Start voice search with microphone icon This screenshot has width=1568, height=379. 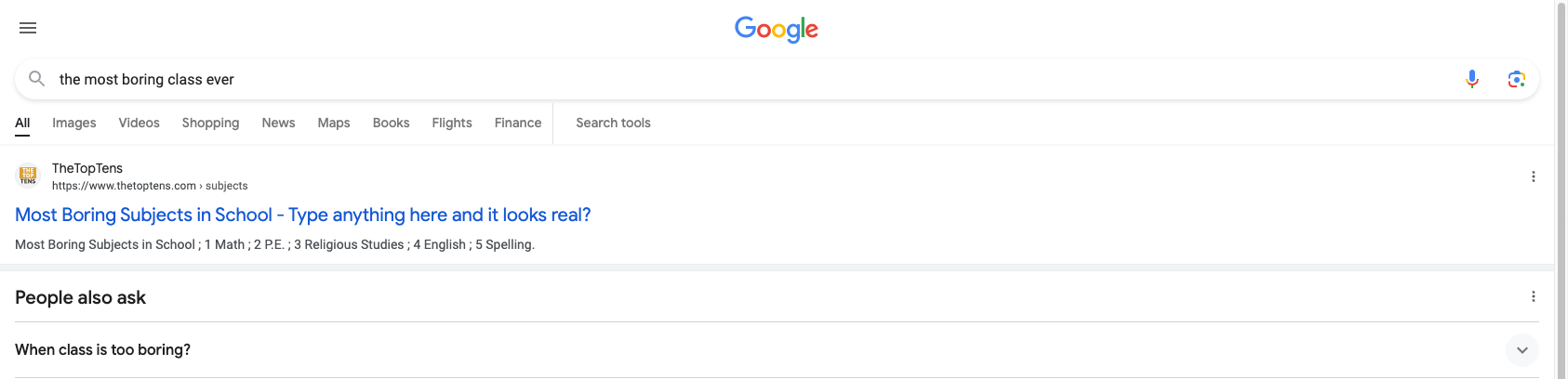[1472, 79]
